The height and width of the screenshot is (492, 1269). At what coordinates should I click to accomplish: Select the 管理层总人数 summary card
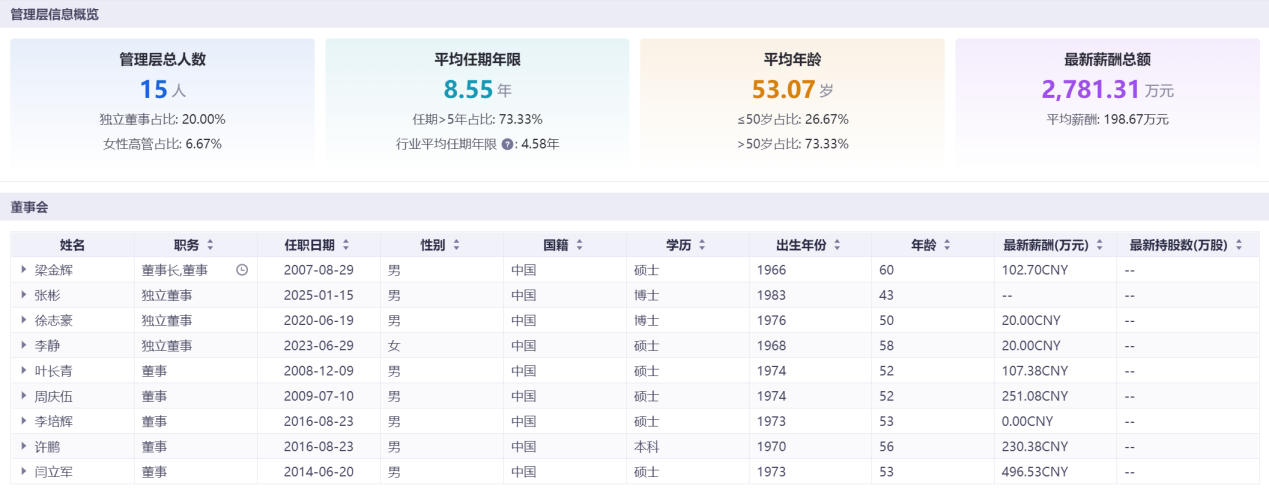pos(162,102)
